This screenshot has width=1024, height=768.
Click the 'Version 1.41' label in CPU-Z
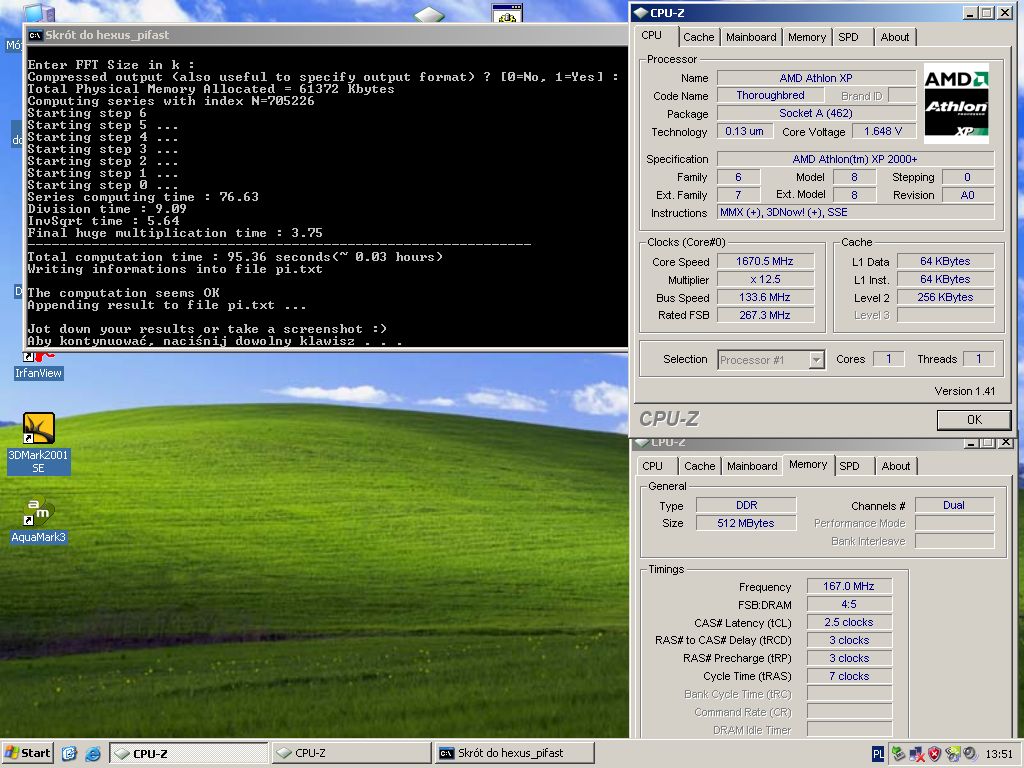click(x=965, y=391)
